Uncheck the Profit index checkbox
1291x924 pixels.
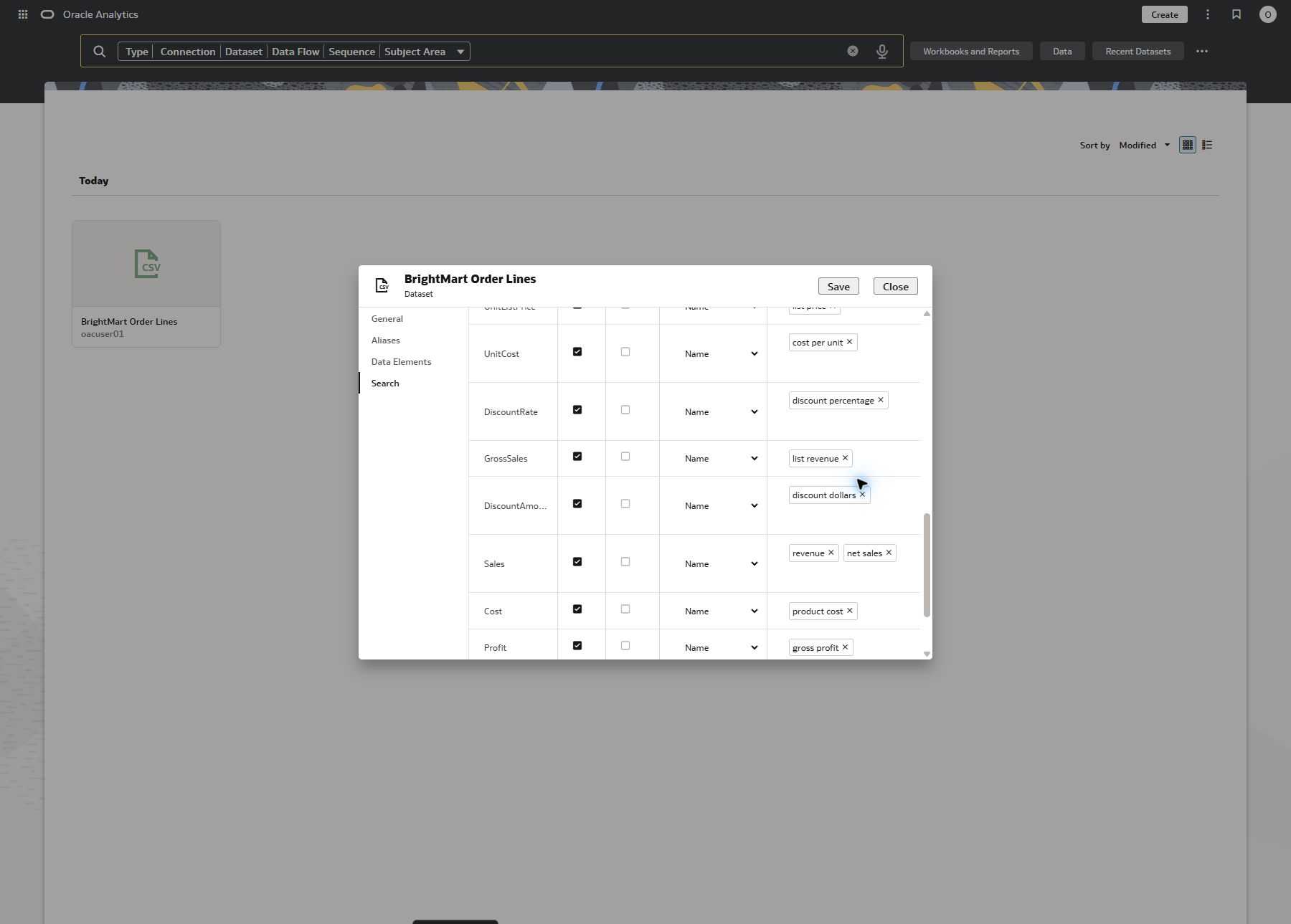point(577,646)
